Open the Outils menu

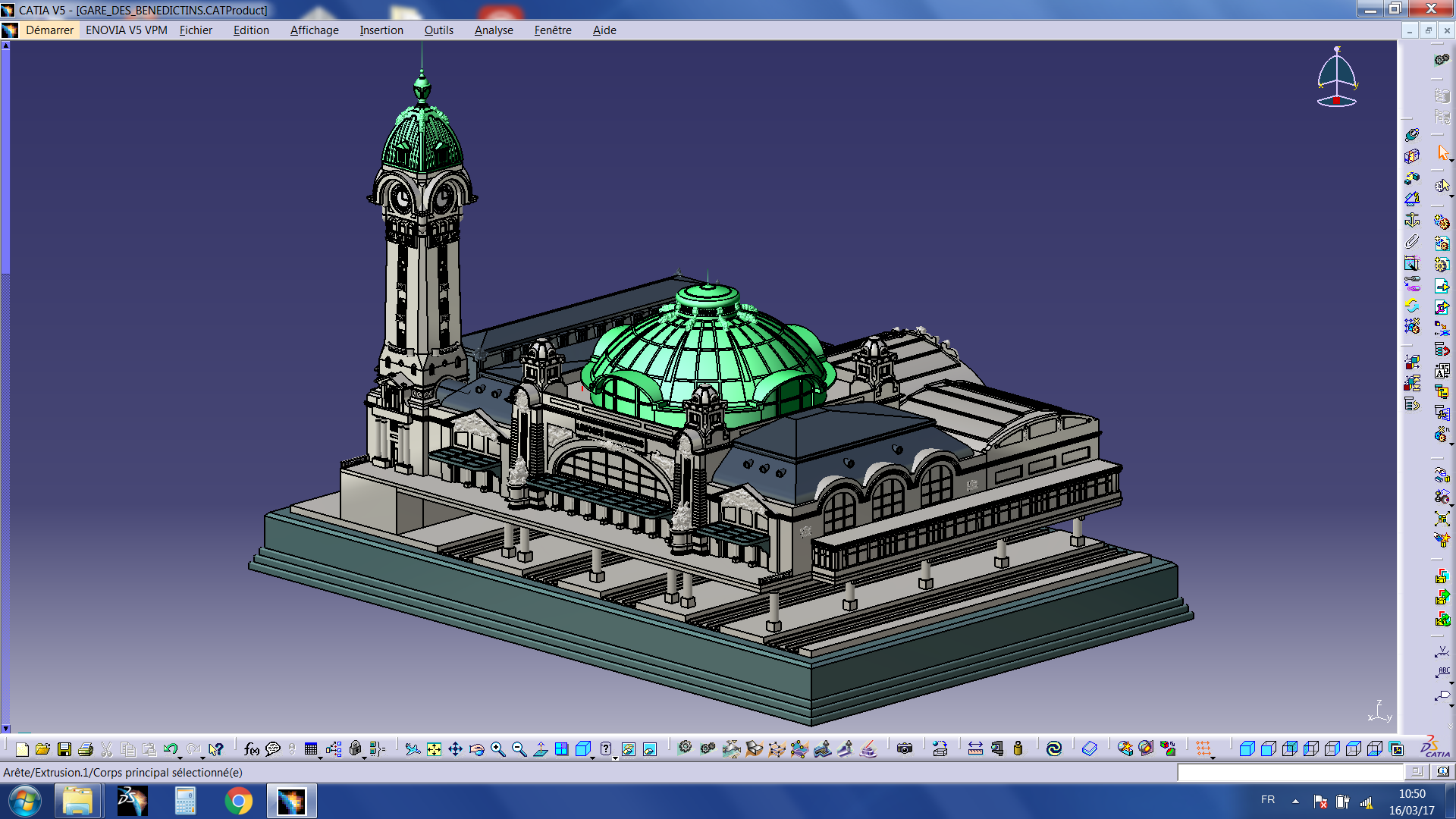point(438,30)
